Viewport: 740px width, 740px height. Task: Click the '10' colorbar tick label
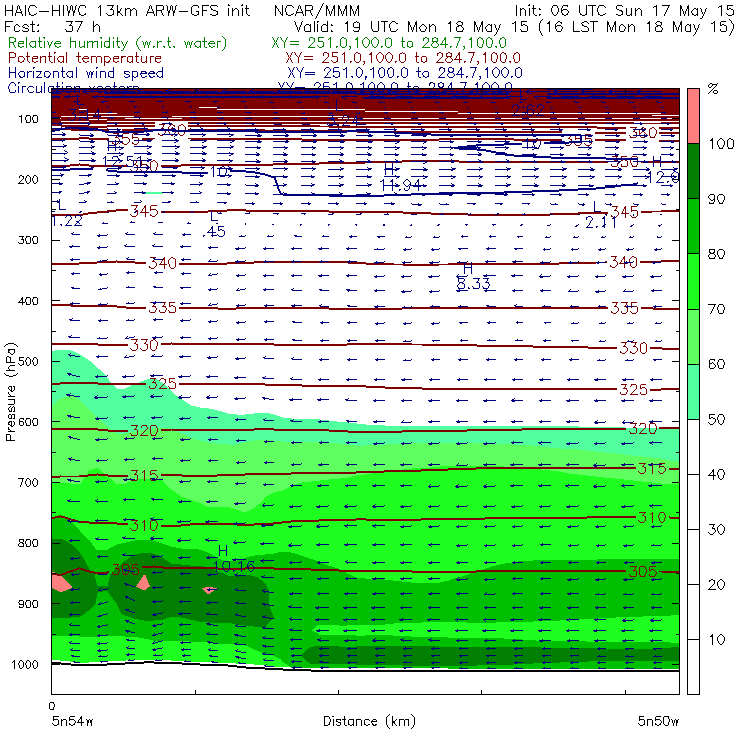[x=716, y=640]
